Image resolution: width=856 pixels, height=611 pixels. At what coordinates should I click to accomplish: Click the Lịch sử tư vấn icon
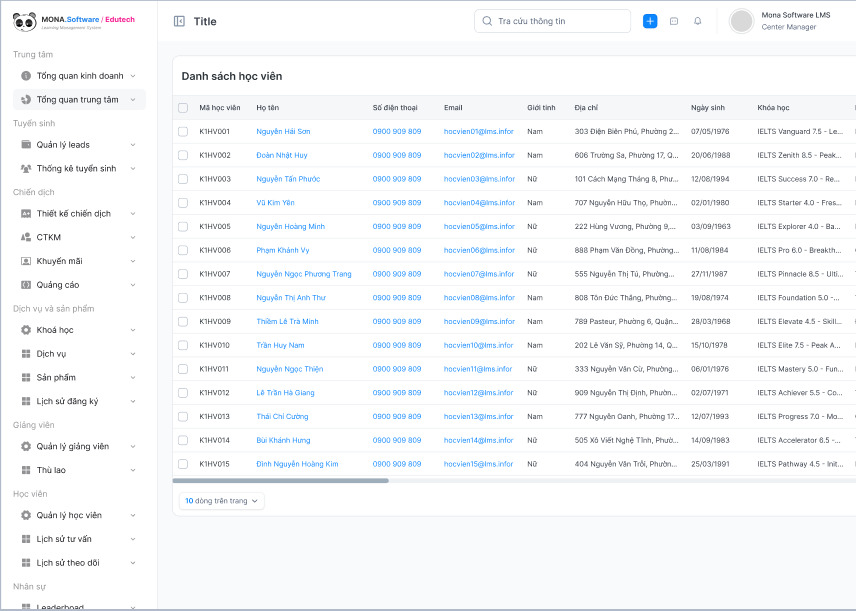click(x=26, y=539)
